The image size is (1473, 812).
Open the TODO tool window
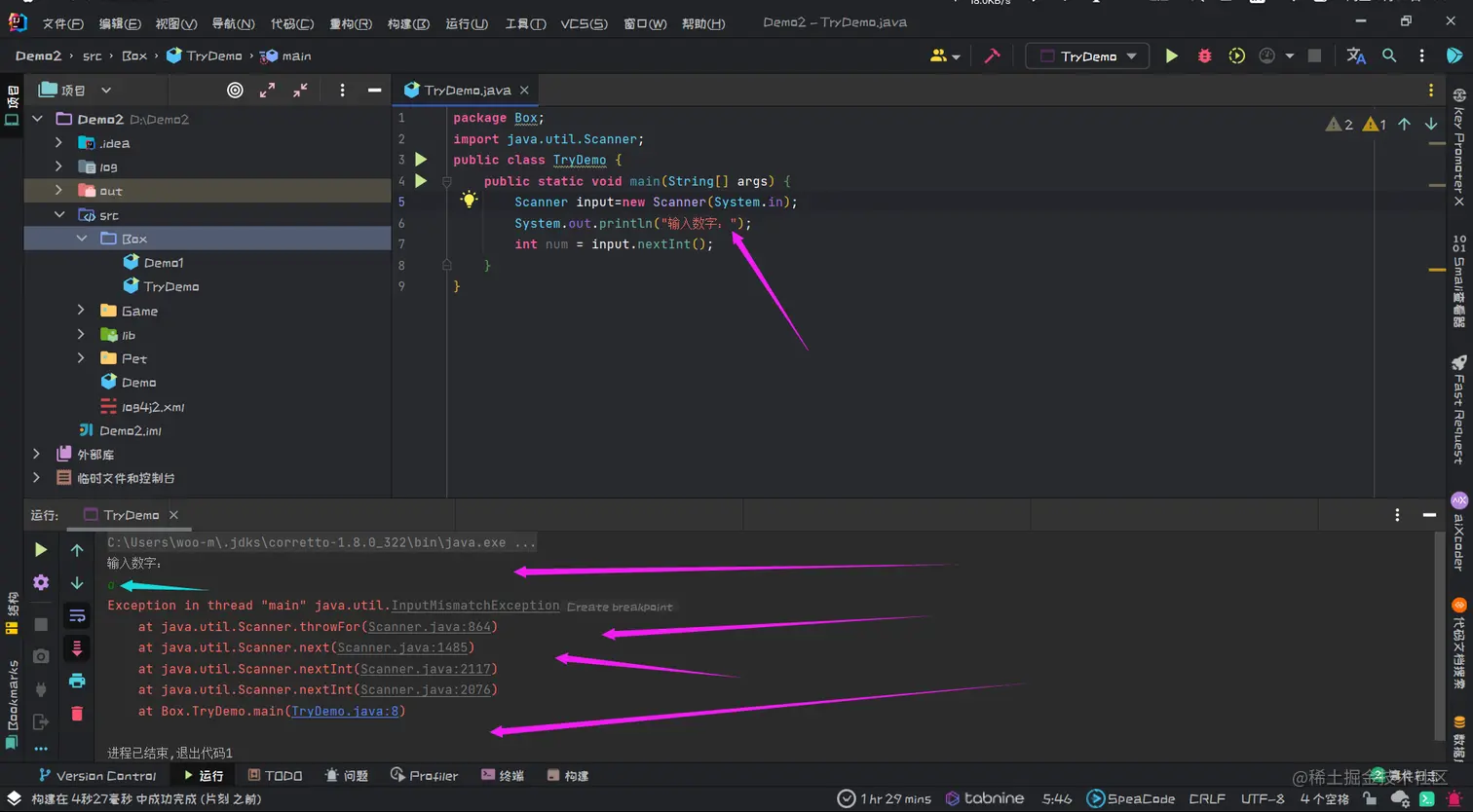click(275, 776)
